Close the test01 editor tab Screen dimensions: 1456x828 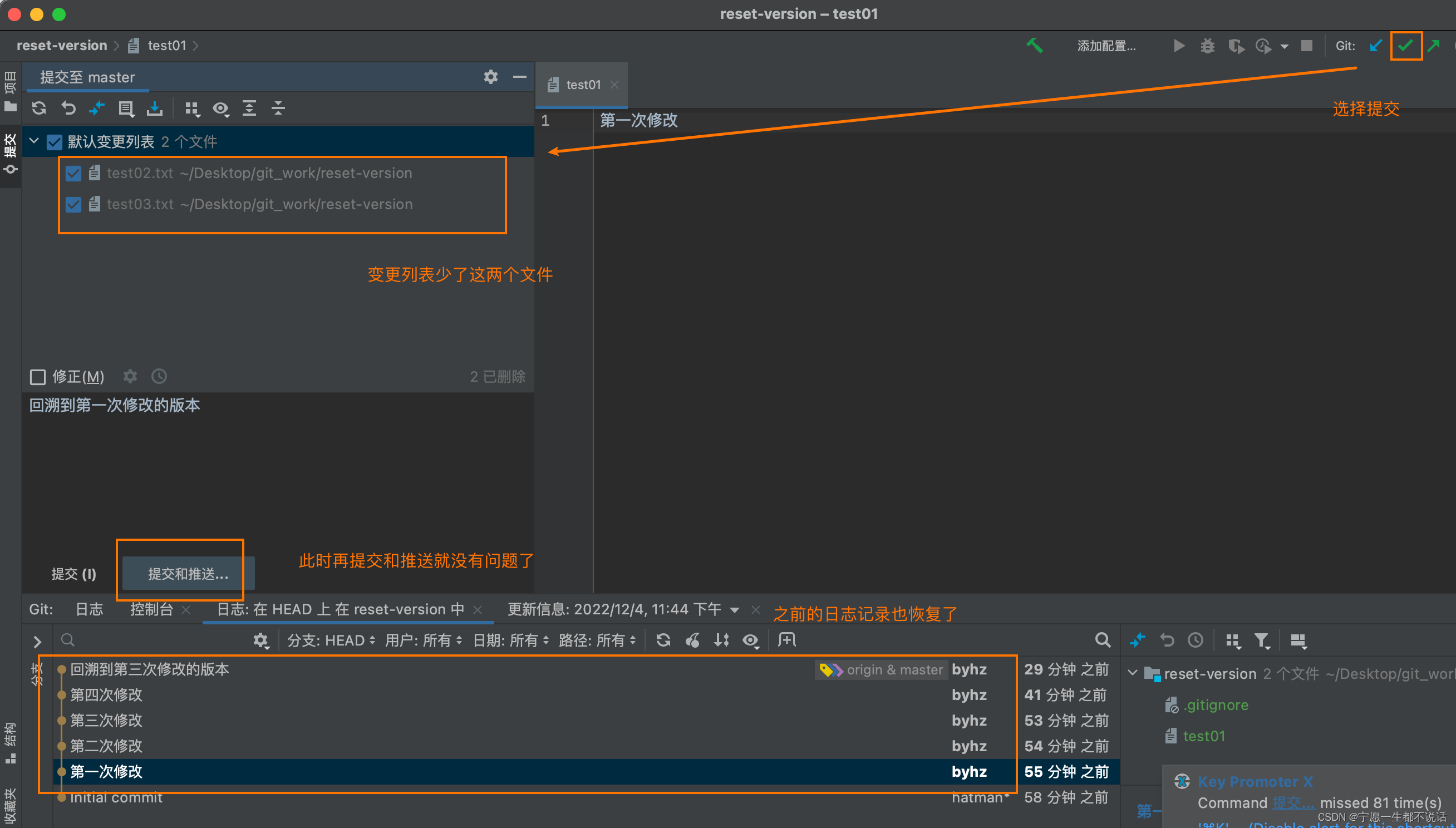(x=614, y=85)
